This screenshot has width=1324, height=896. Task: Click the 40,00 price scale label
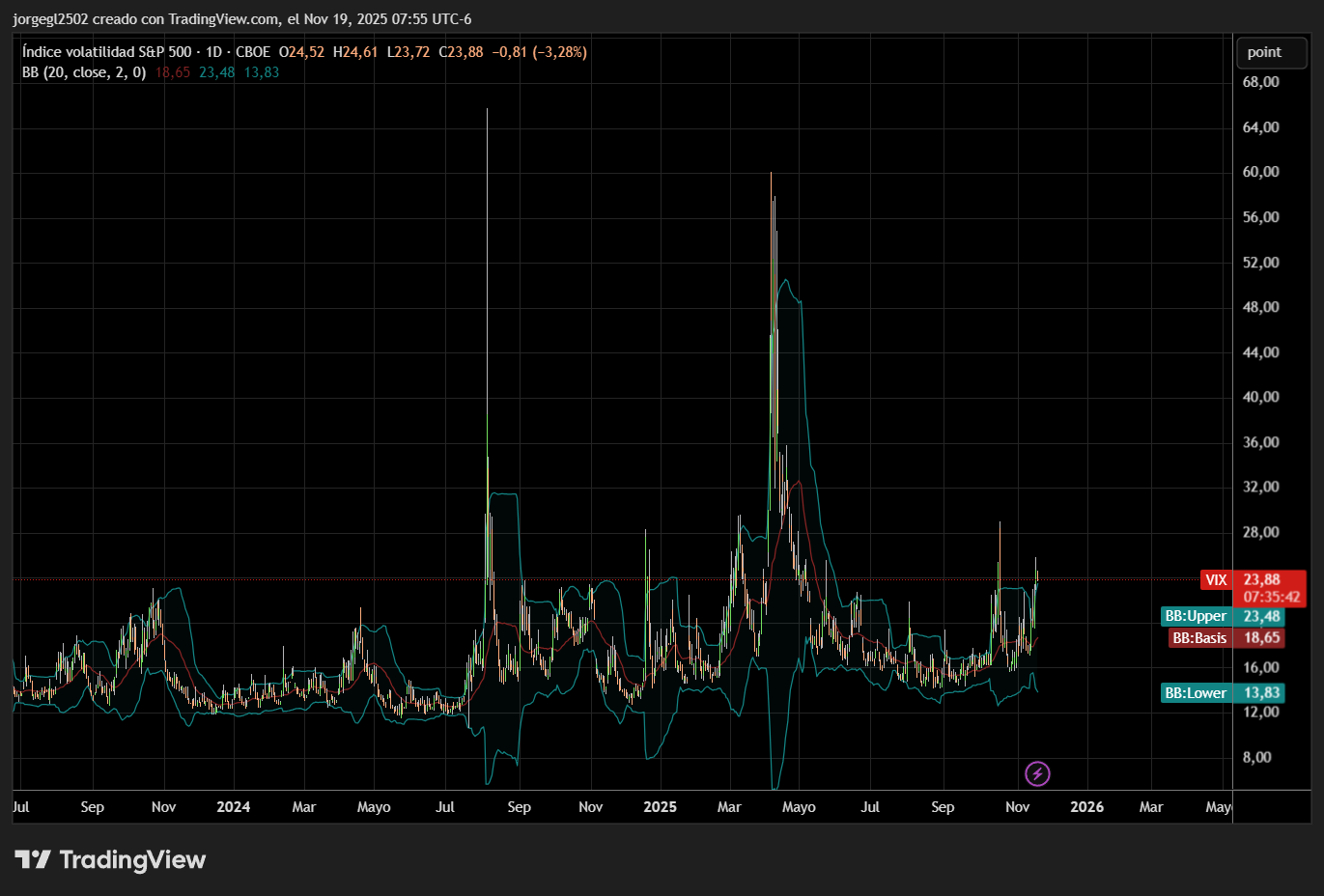click(x=1260, y=397)
